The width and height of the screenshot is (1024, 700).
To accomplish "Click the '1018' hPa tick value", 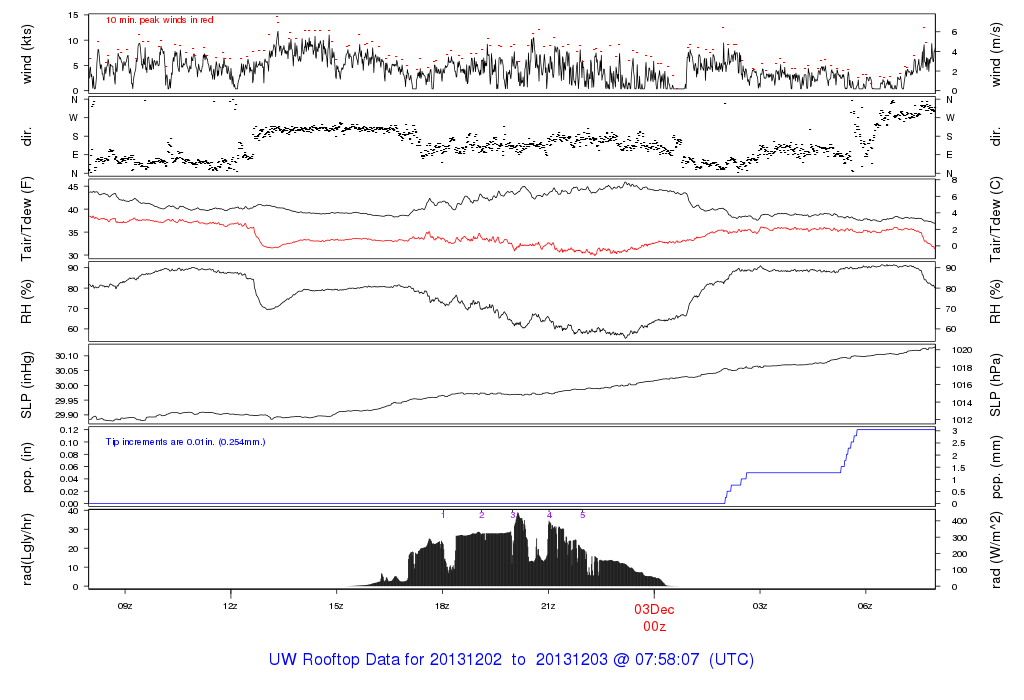I will 961,368.
